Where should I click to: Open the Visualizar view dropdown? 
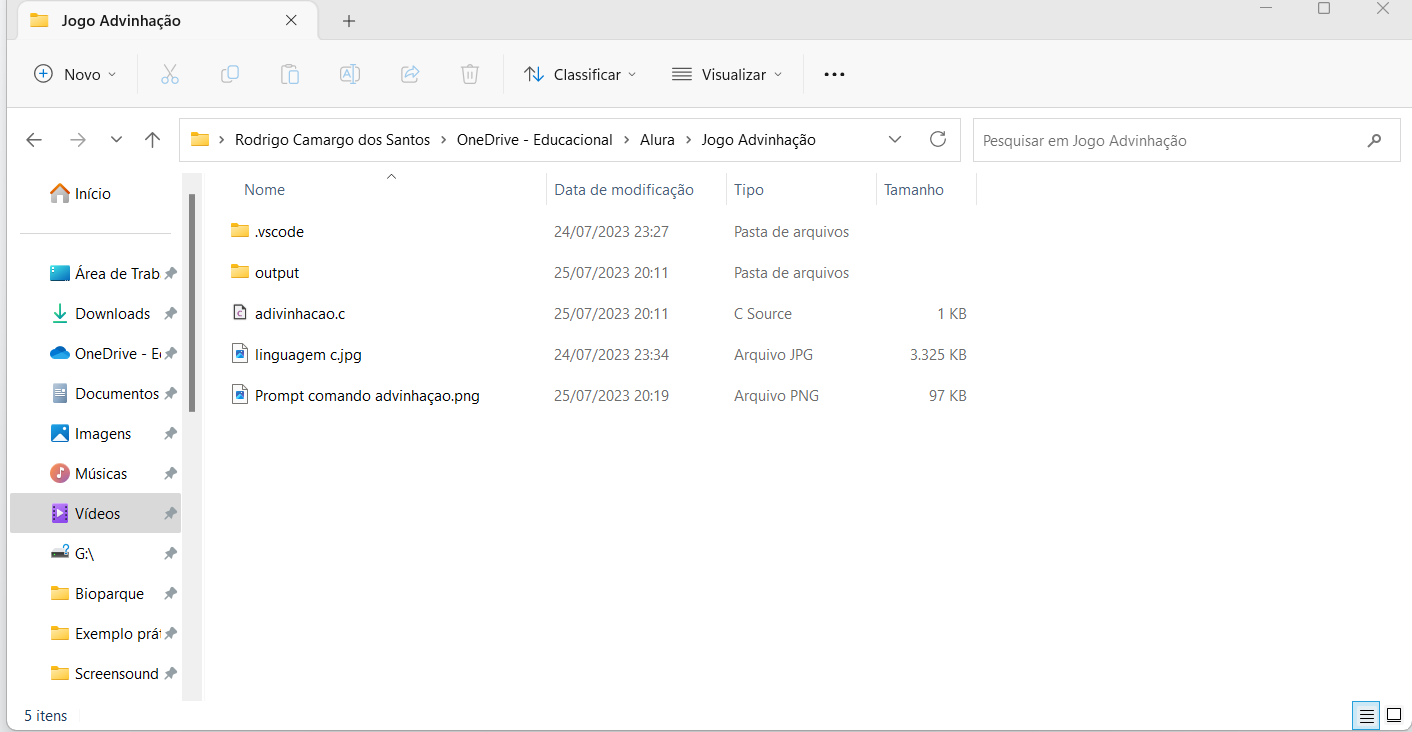(x=727, y=74)
